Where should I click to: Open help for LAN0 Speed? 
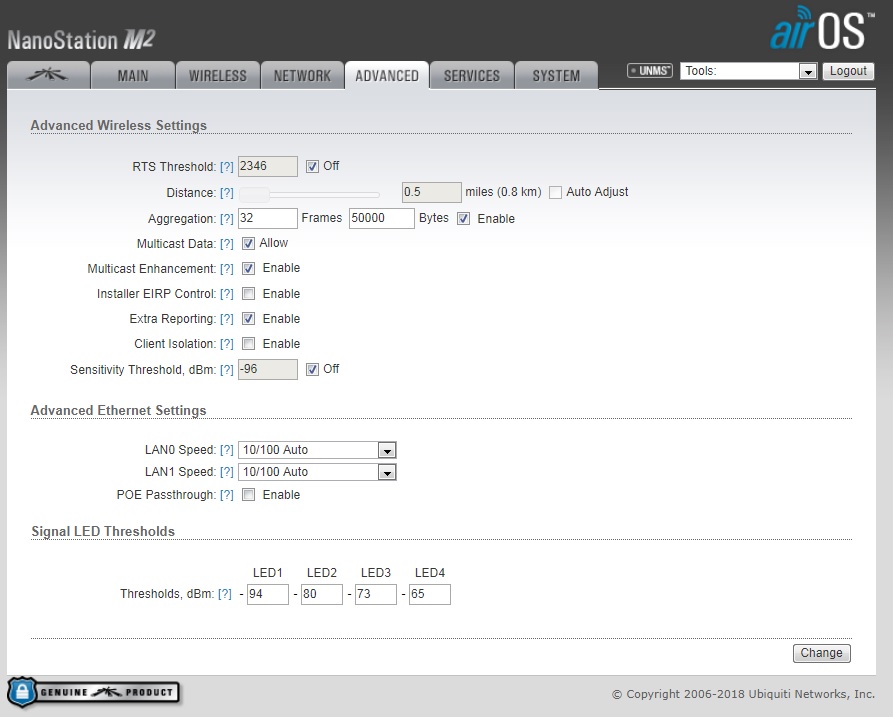[x=227, y=450]
